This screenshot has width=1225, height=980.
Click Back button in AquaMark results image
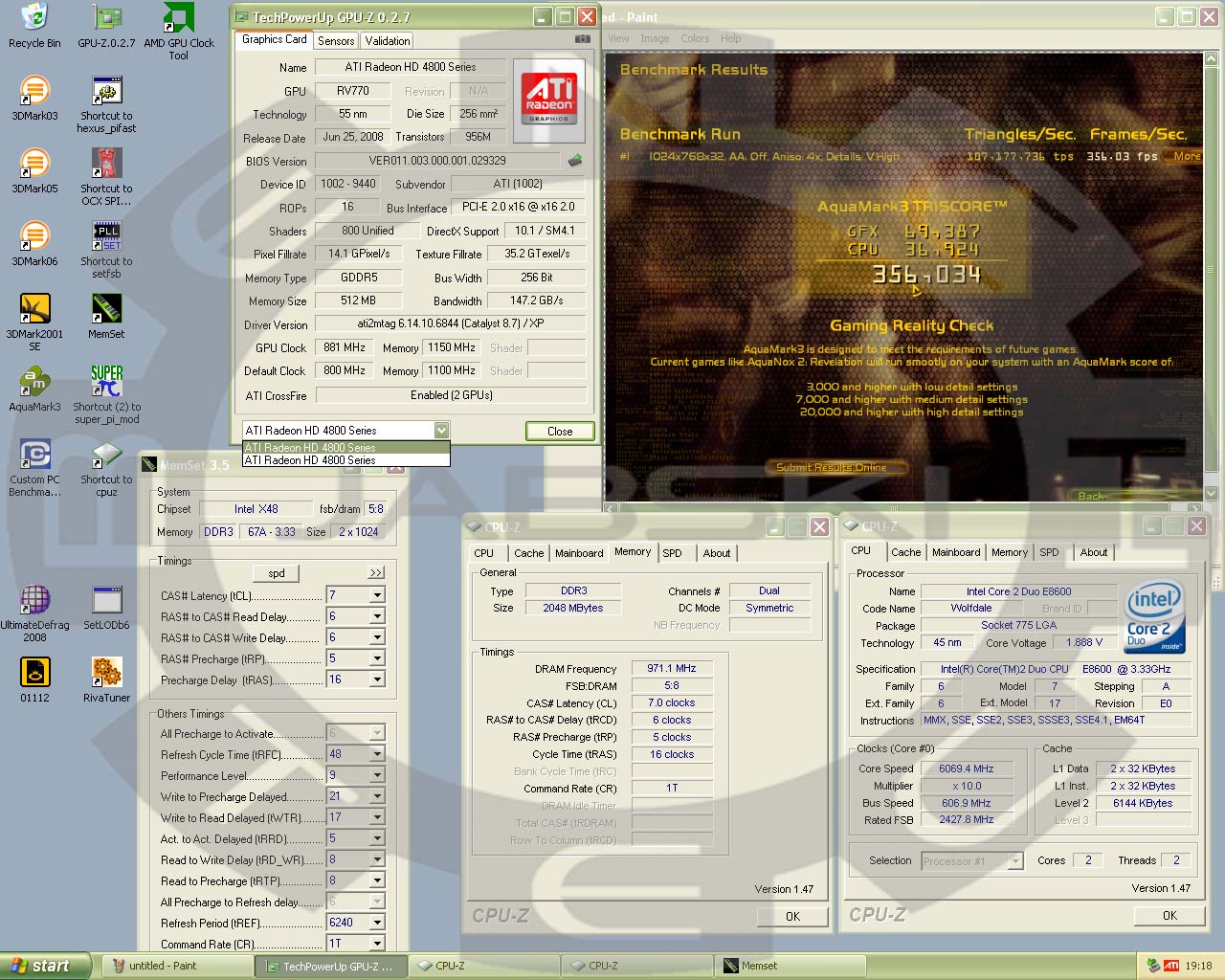point(1091,496)
